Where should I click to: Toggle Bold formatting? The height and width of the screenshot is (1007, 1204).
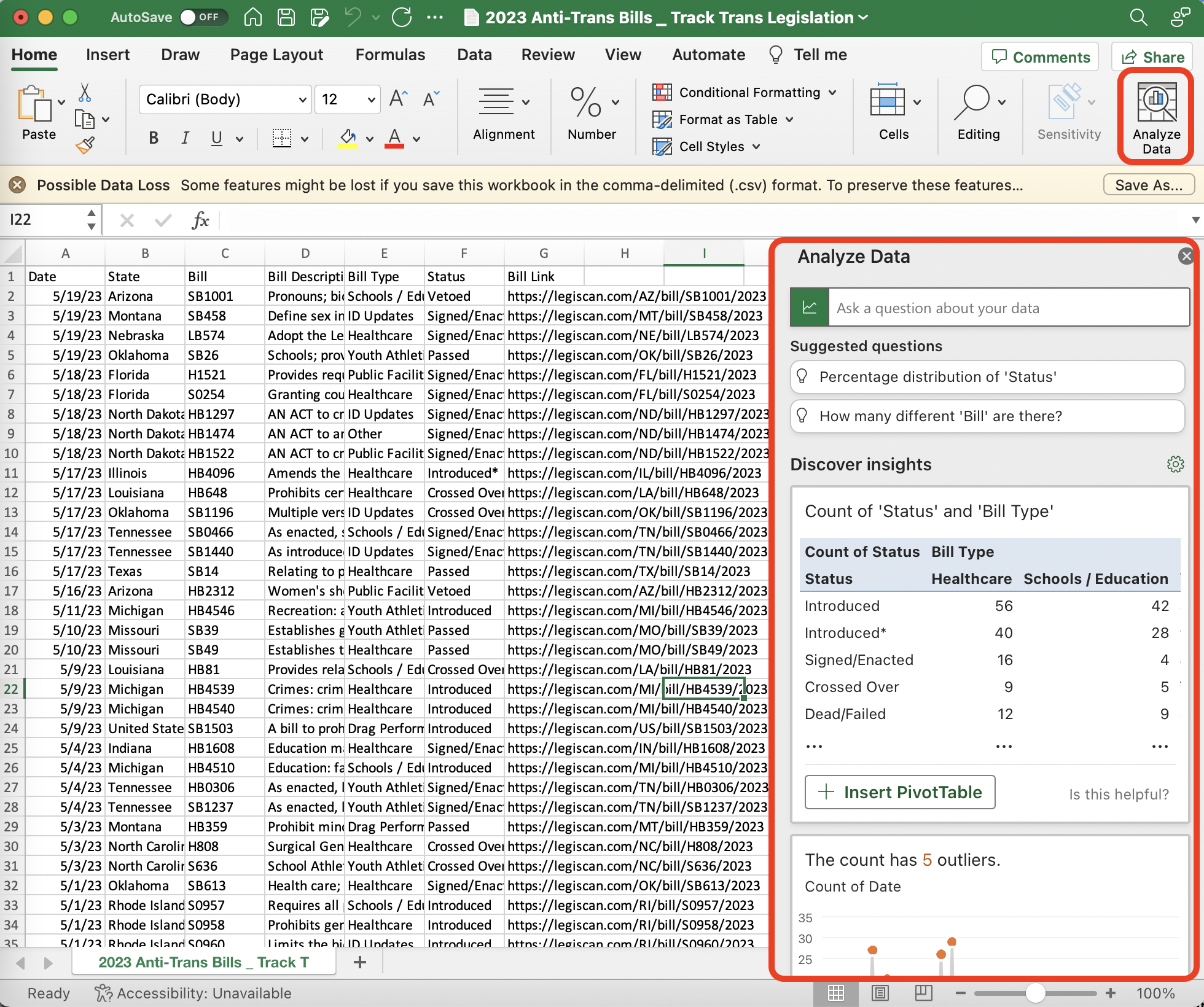[154, 139]
